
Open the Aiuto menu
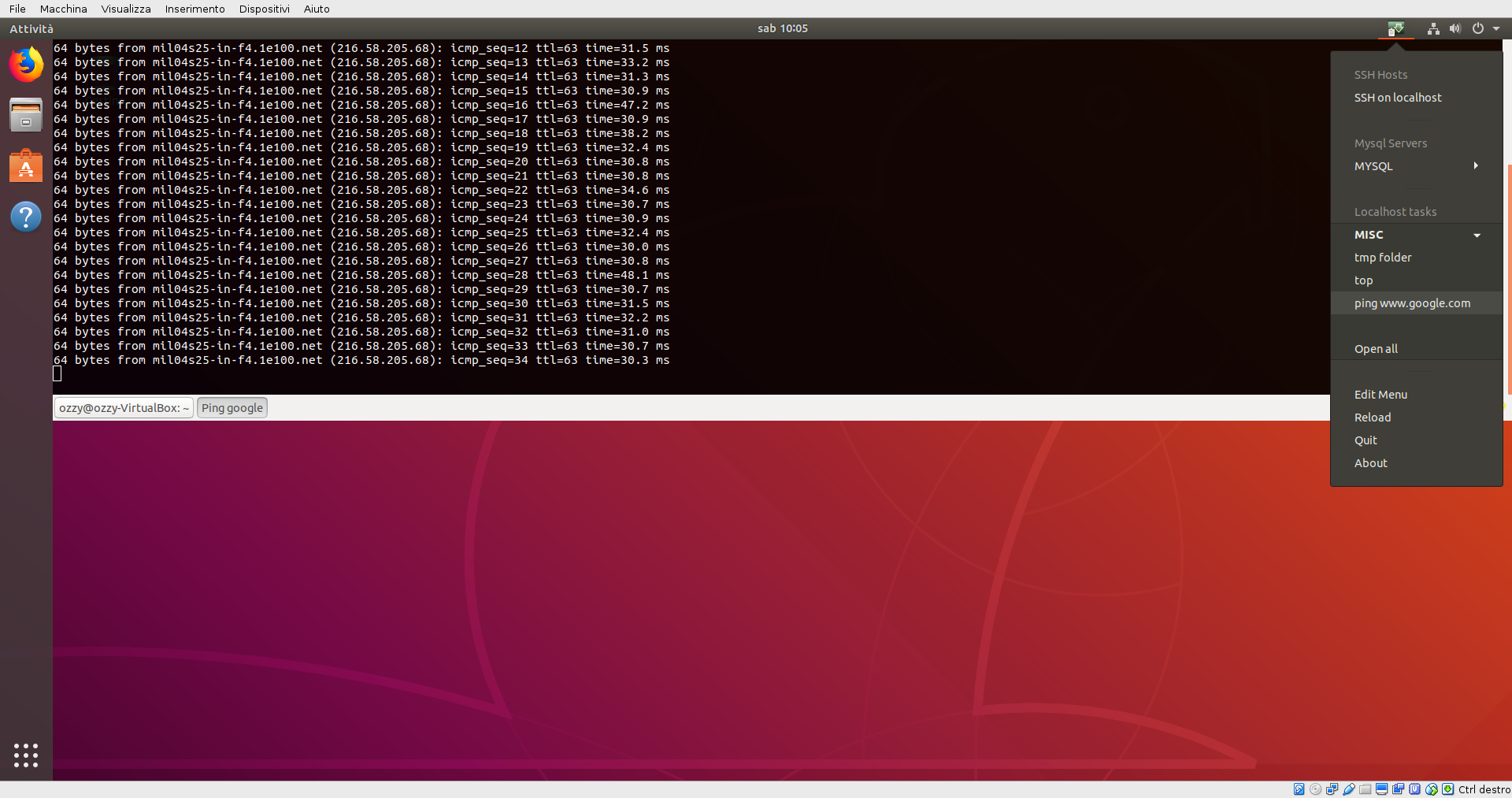point(317,9)
